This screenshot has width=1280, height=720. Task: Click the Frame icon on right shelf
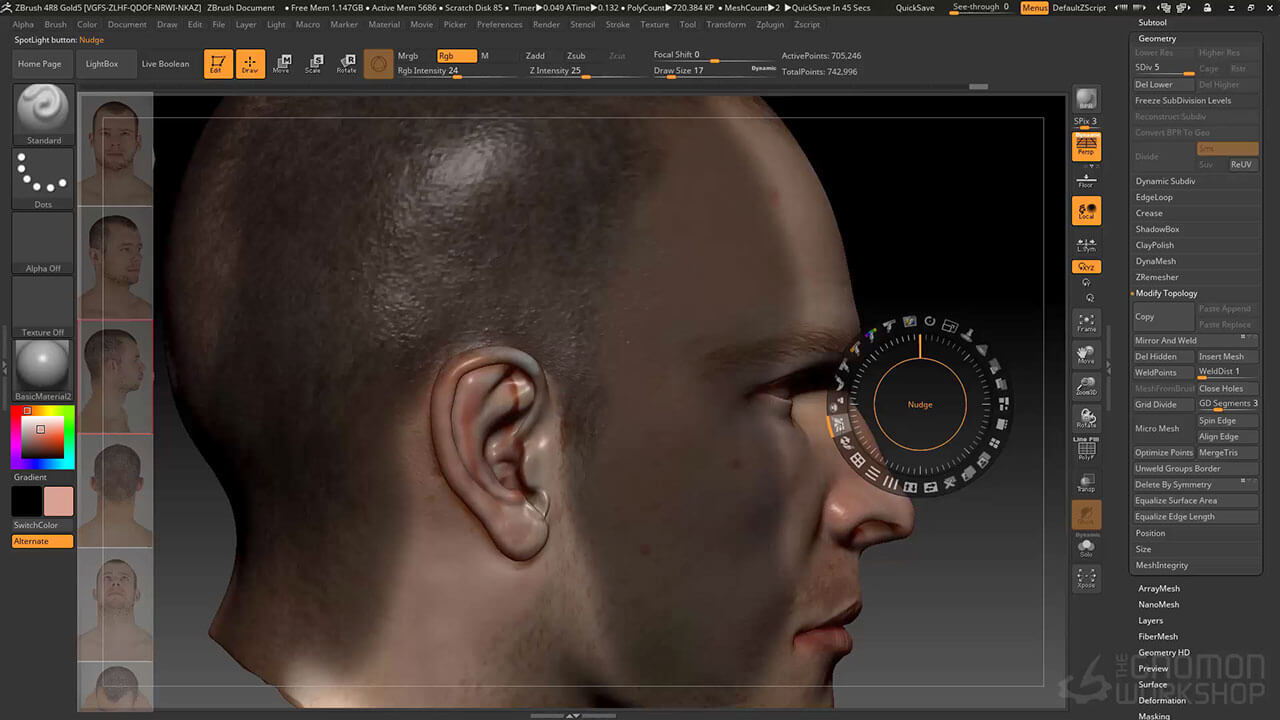(1086, 322)
